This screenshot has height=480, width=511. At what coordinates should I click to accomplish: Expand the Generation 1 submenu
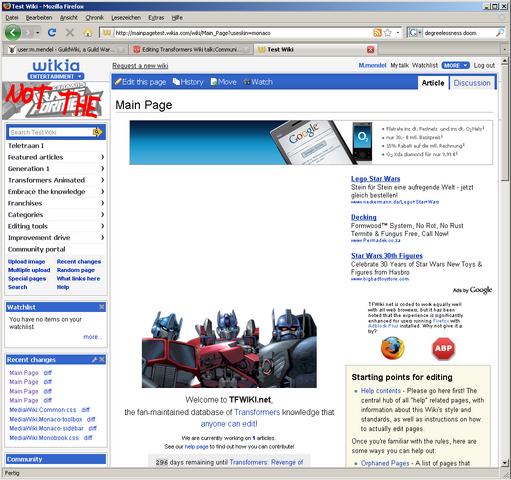[102, 168]
